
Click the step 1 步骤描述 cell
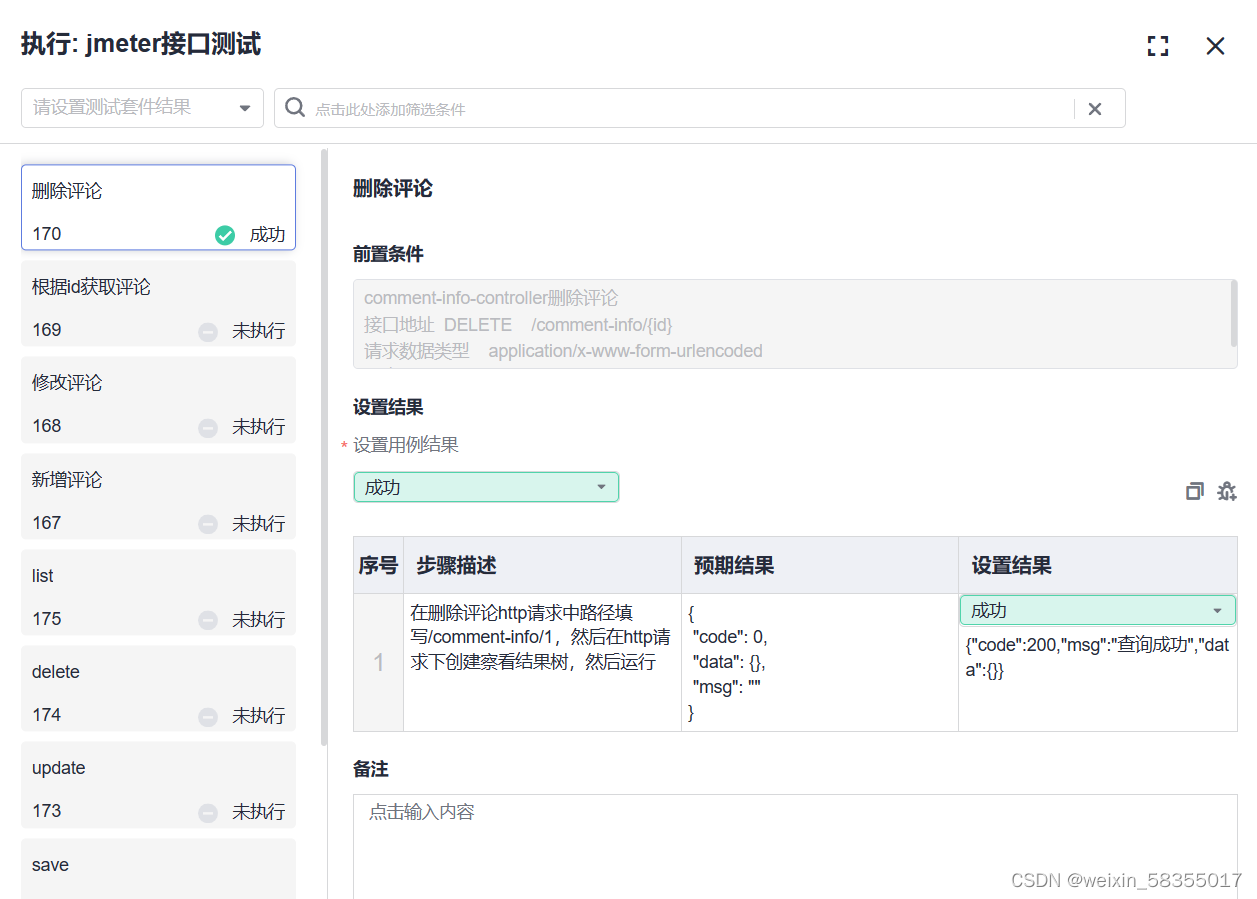click(542, 662)
